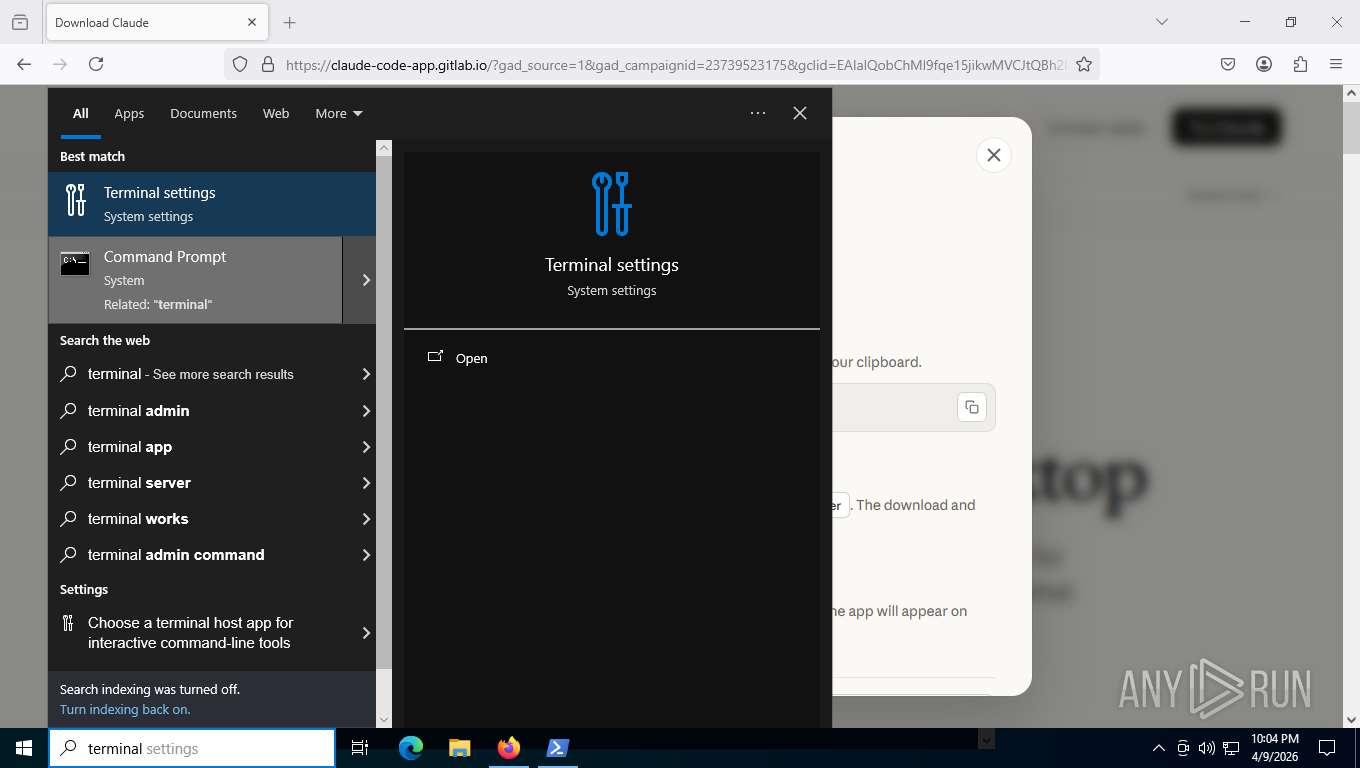This screenshot has height=768, width=1360.
Task: Launch Microsoft Edge from taskbar
Action: point(411,748)
